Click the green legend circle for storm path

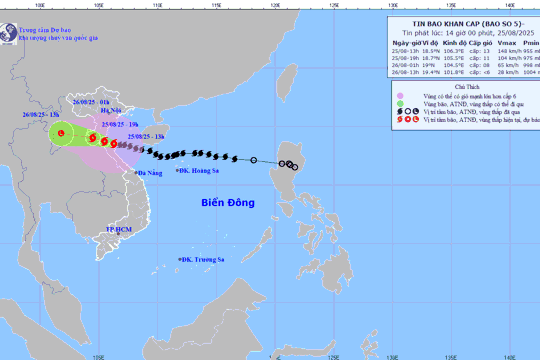pos(400,104)
